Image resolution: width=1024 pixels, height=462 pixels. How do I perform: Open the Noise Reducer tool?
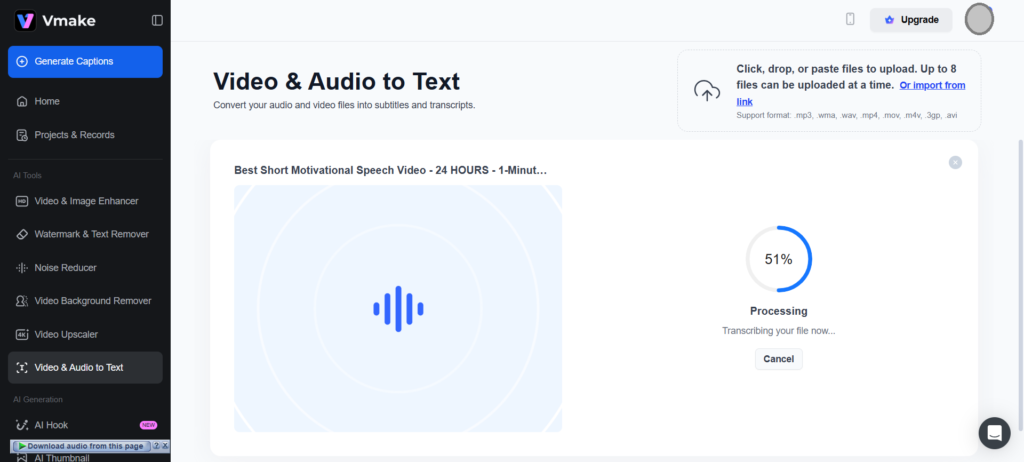pos(65,268)
